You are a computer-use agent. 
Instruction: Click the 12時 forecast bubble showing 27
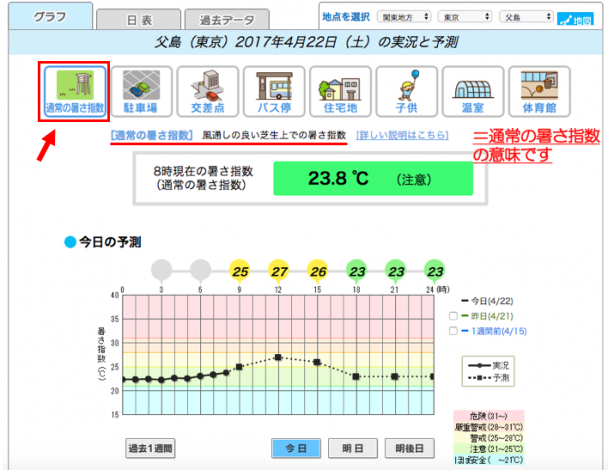tap(279, 271)
